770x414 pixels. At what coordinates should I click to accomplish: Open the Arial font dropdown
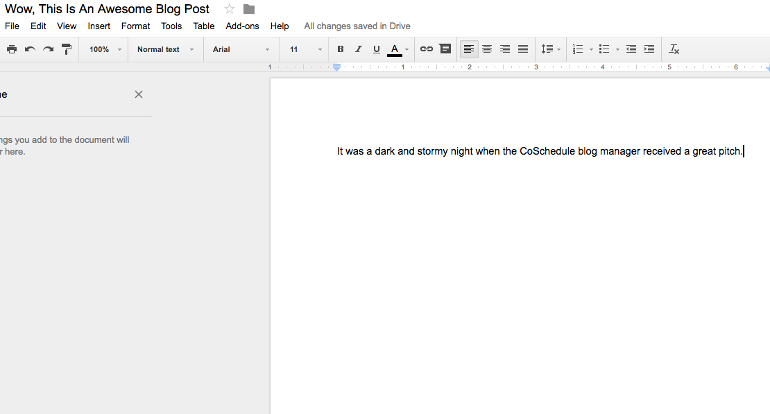[241, 50]
